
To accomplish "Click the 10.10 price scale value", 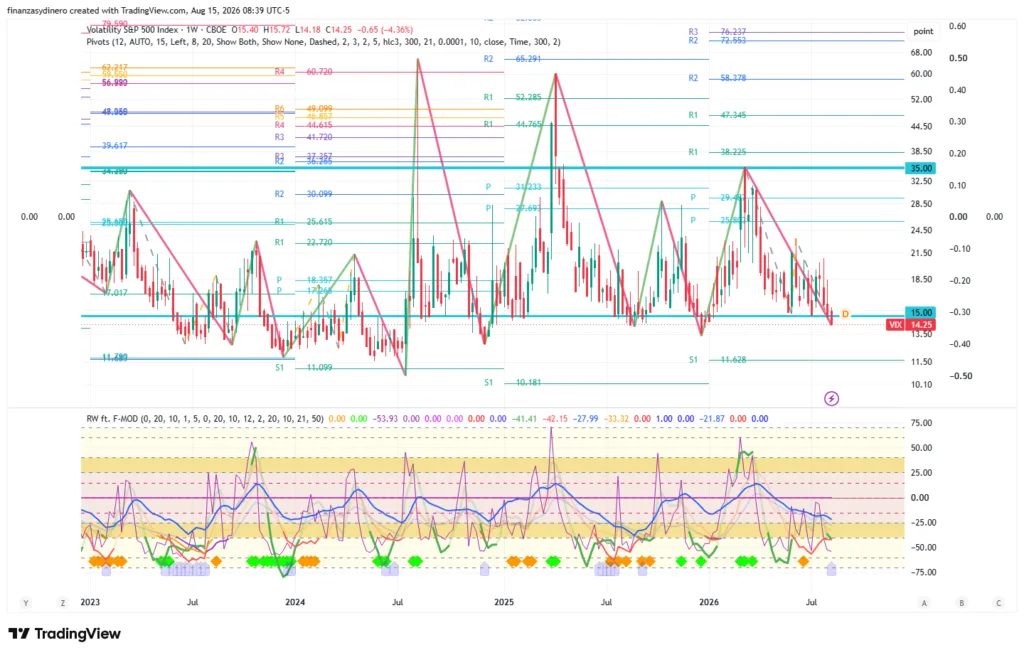I will click(921, 385).
